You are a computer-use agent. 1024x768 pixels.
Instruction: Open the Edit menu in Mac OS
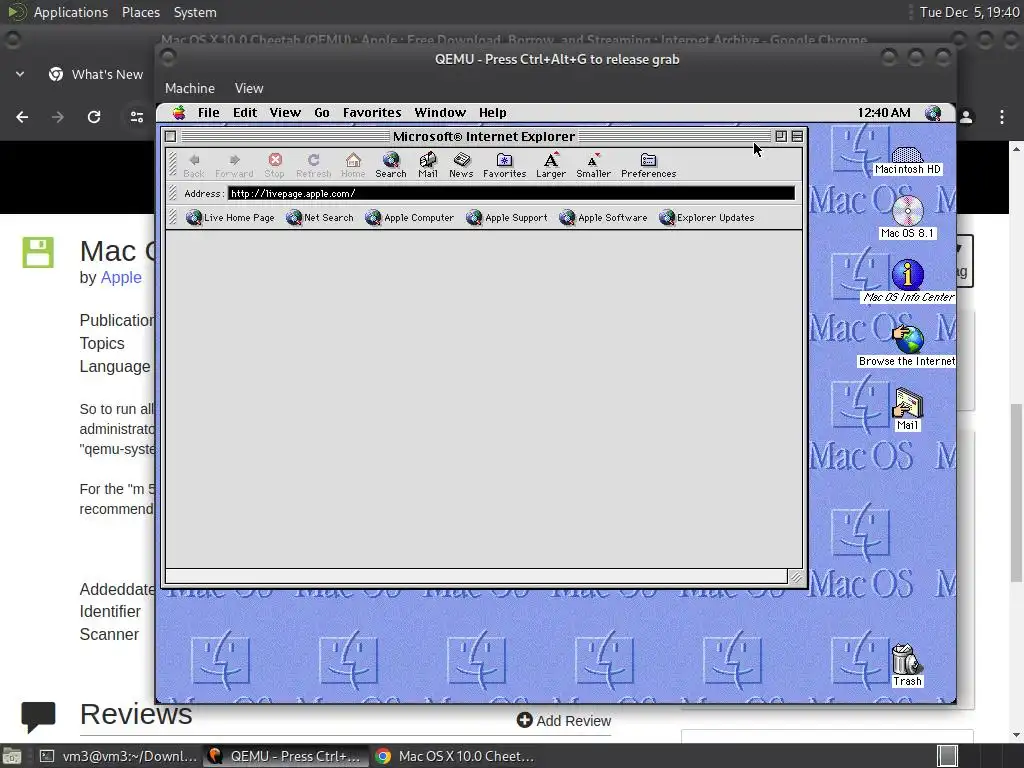[x=245, y=113]
